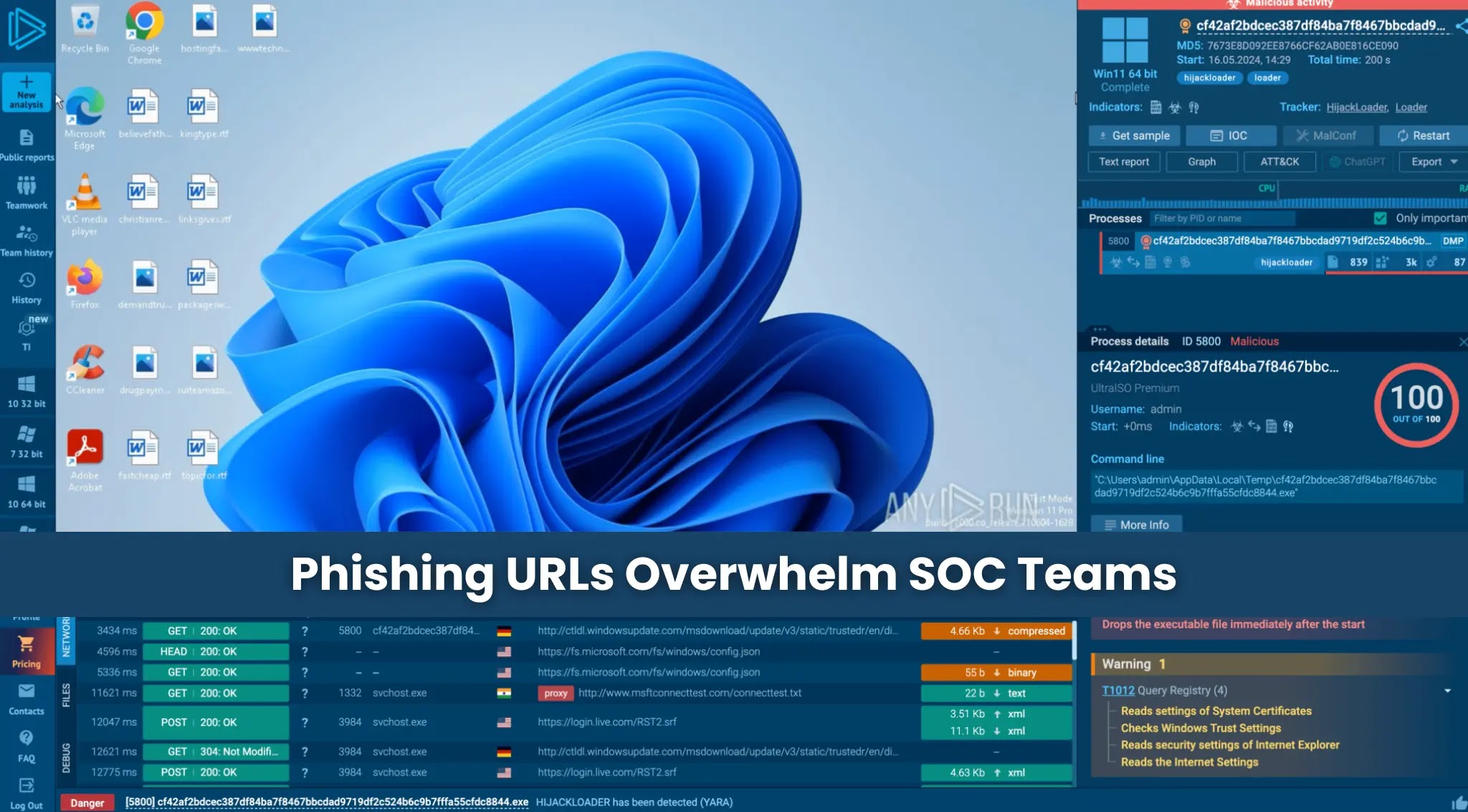Click the ANY.RUN logo icon
The height and width of the screenshot is (812, 1468).
[27, 30]
